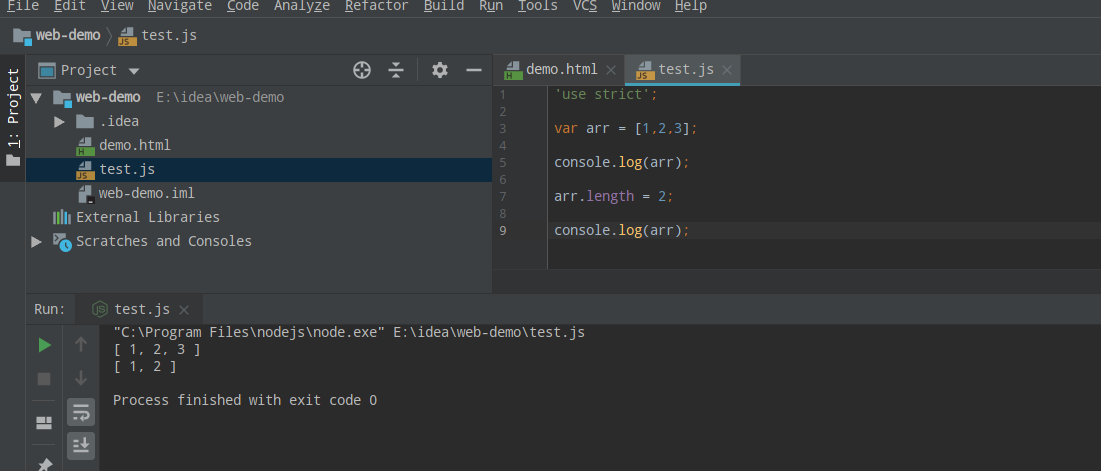The height and width of the screenshot is (471, 1101).
Task: Click the var arr = [1,2,3] line
Action: point(626,128)
